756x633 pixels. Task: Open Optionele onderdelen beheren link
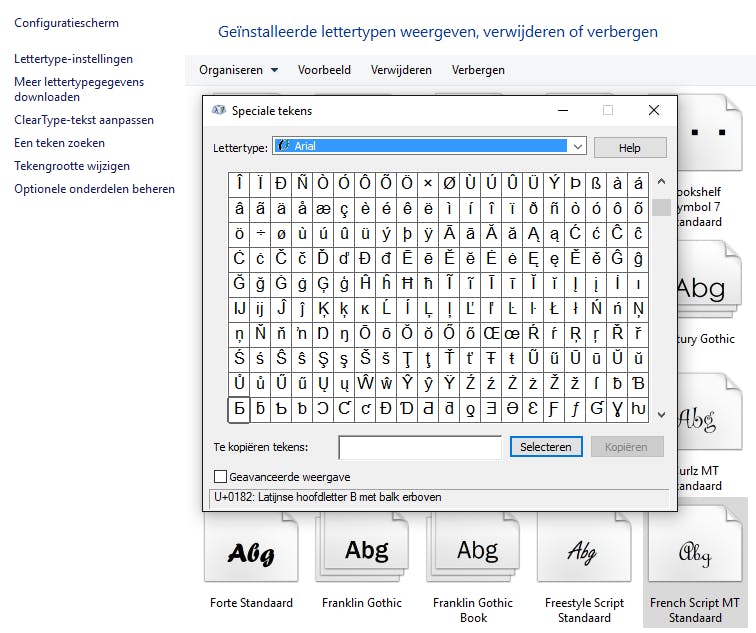click(94, 189)
